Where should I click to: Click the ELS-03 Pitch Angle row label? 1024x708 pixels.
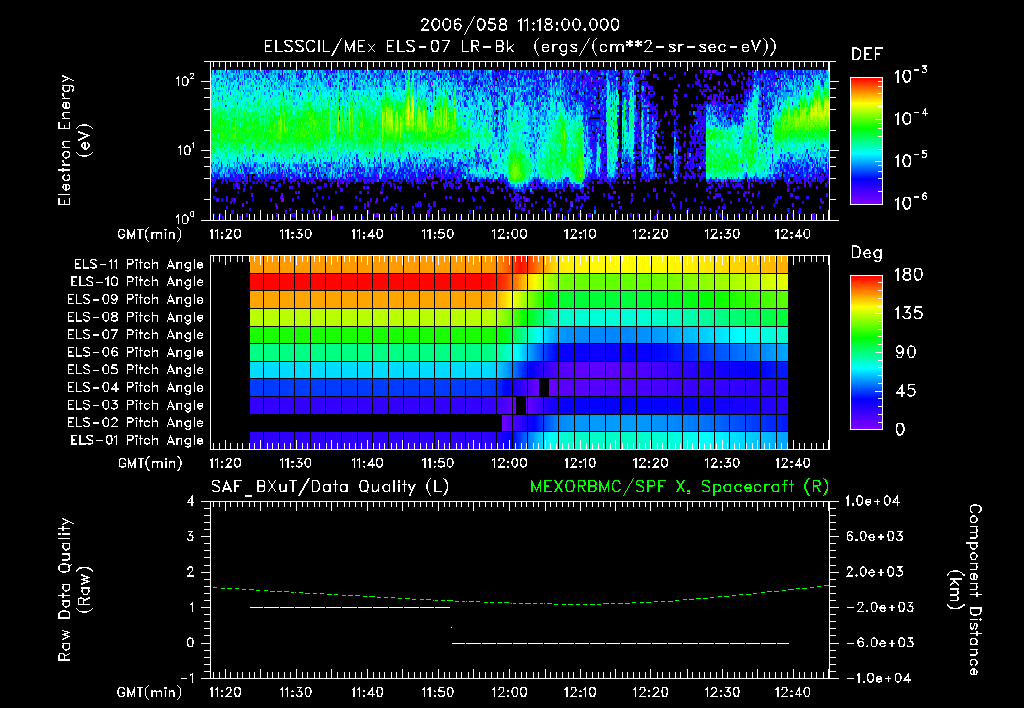pos(135,405)
